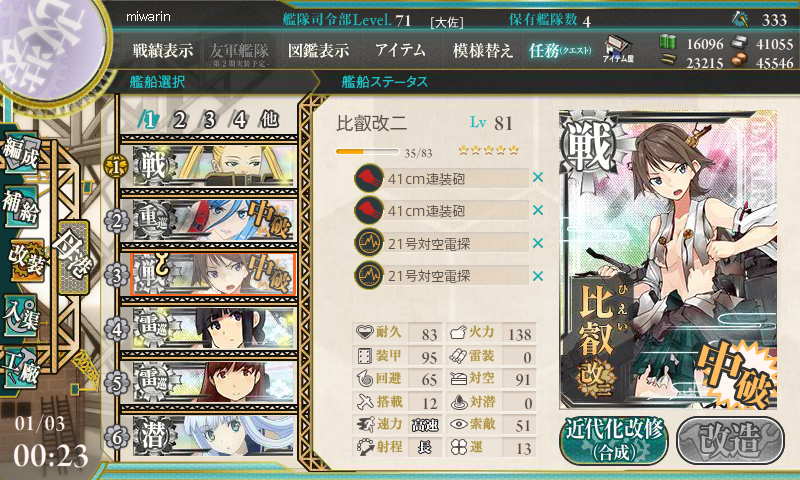Select the flagship battleship in slot 1
The height and width of the screenshot is (480, 800).
pos(214,166)
